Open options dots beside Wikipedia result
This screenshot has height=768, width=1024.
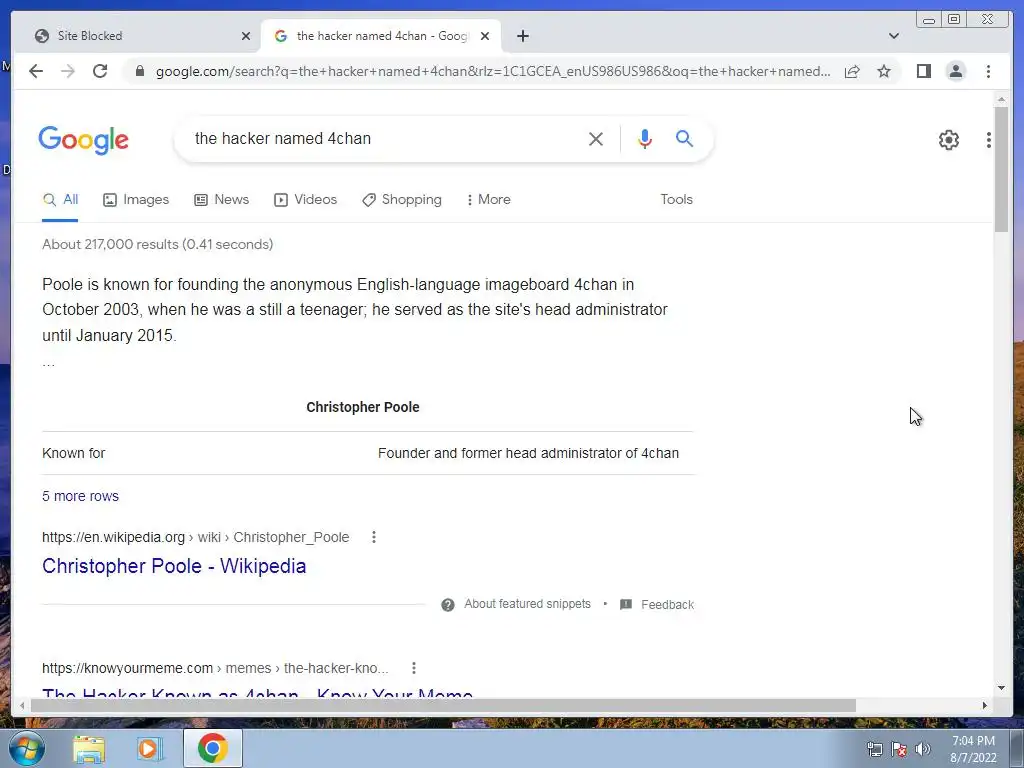click(374, 537)
